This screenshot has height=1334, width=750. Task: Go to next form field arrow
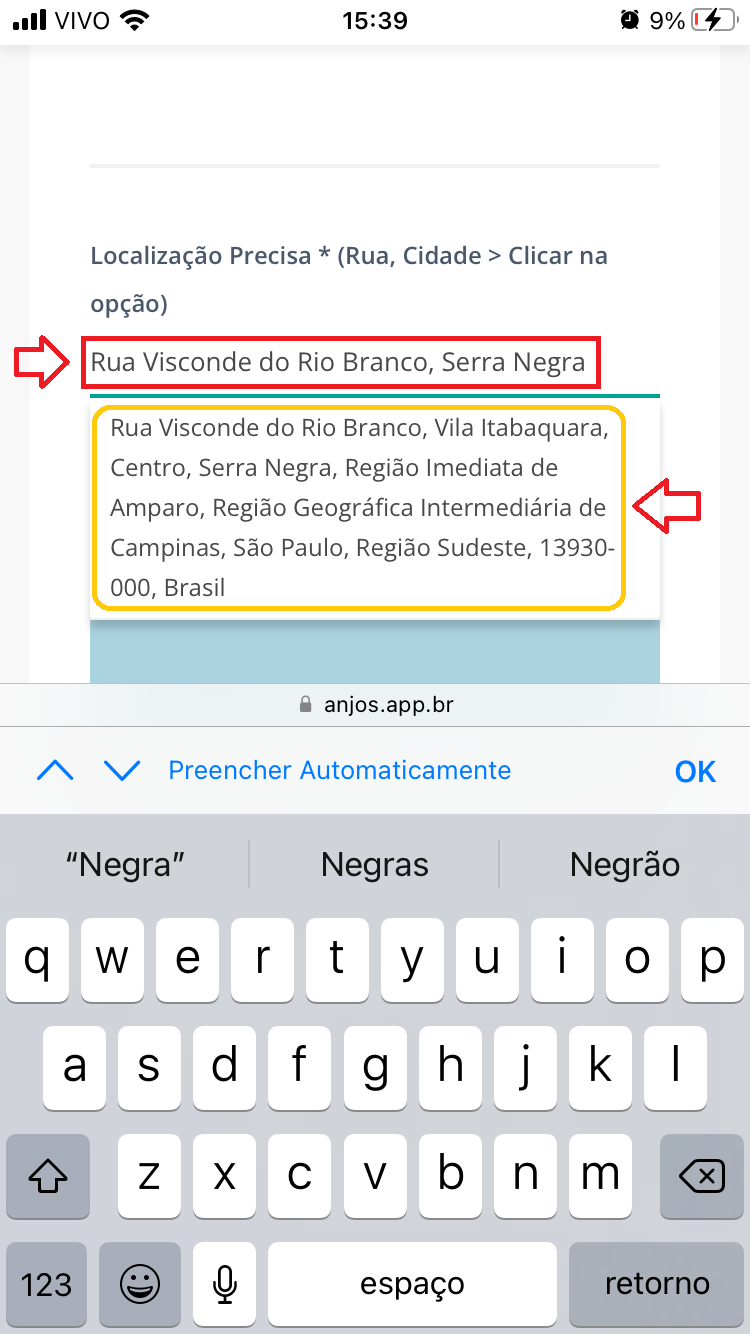click(122, 770)
